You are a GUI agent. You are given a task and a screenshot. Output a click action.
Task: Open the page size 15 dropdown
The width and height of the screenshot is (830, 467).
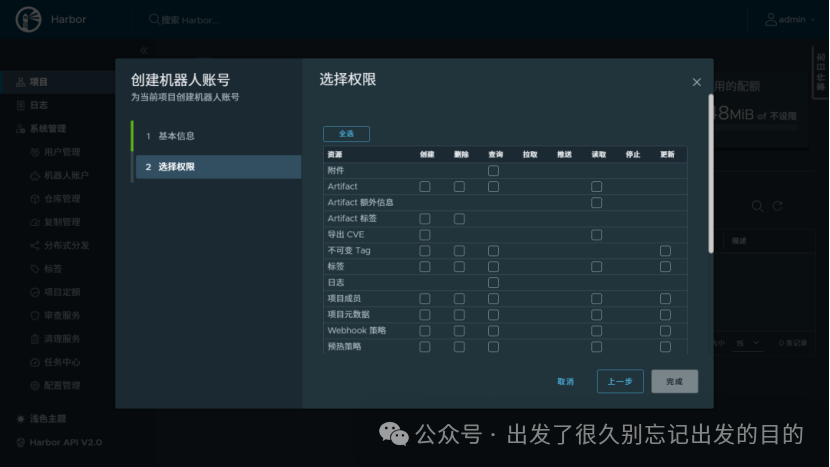tap(747, 343)
